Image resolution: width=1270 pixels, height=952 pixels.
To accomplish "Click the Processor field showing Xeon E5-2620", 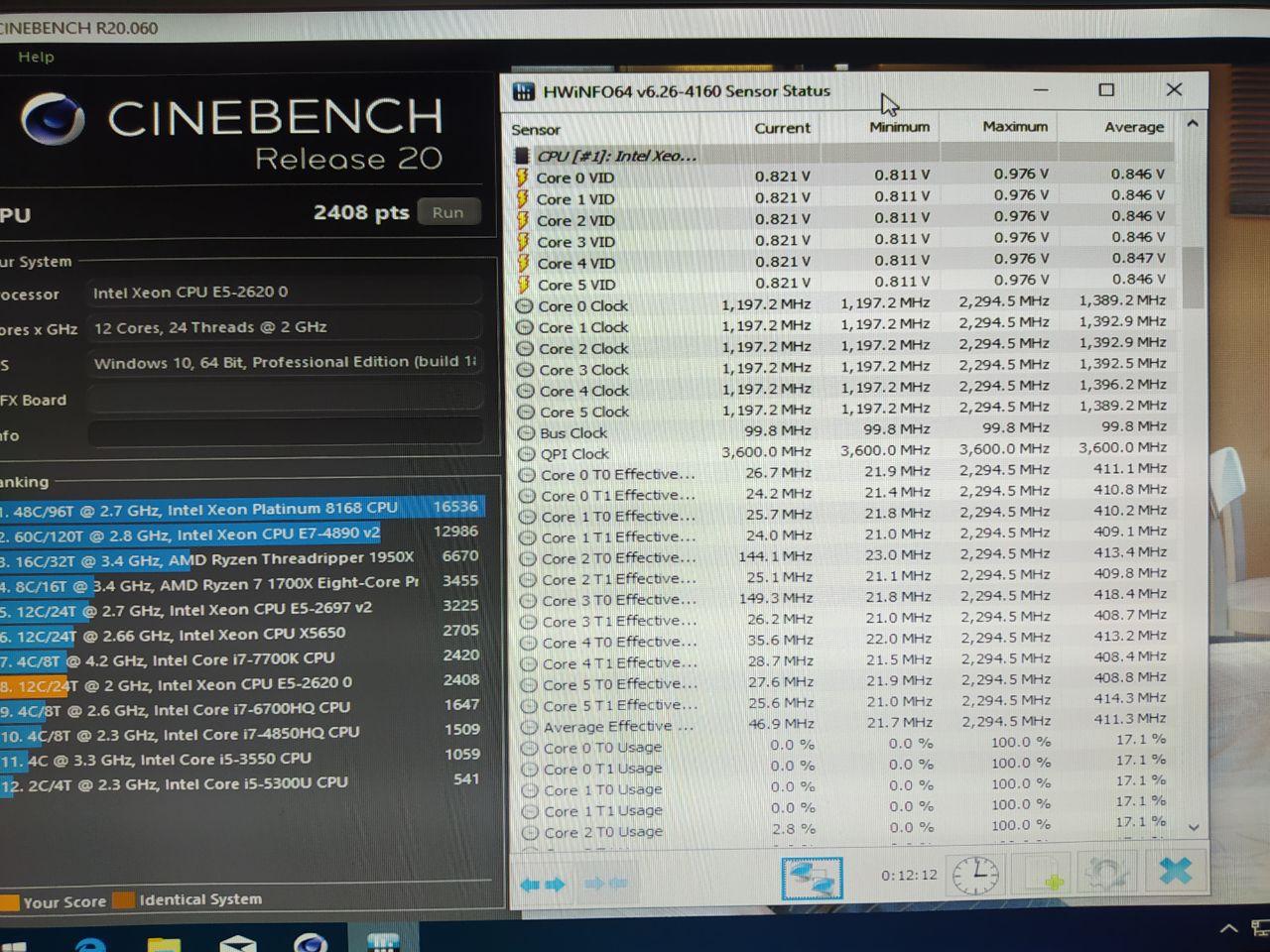I will click(x=285, y=293).
